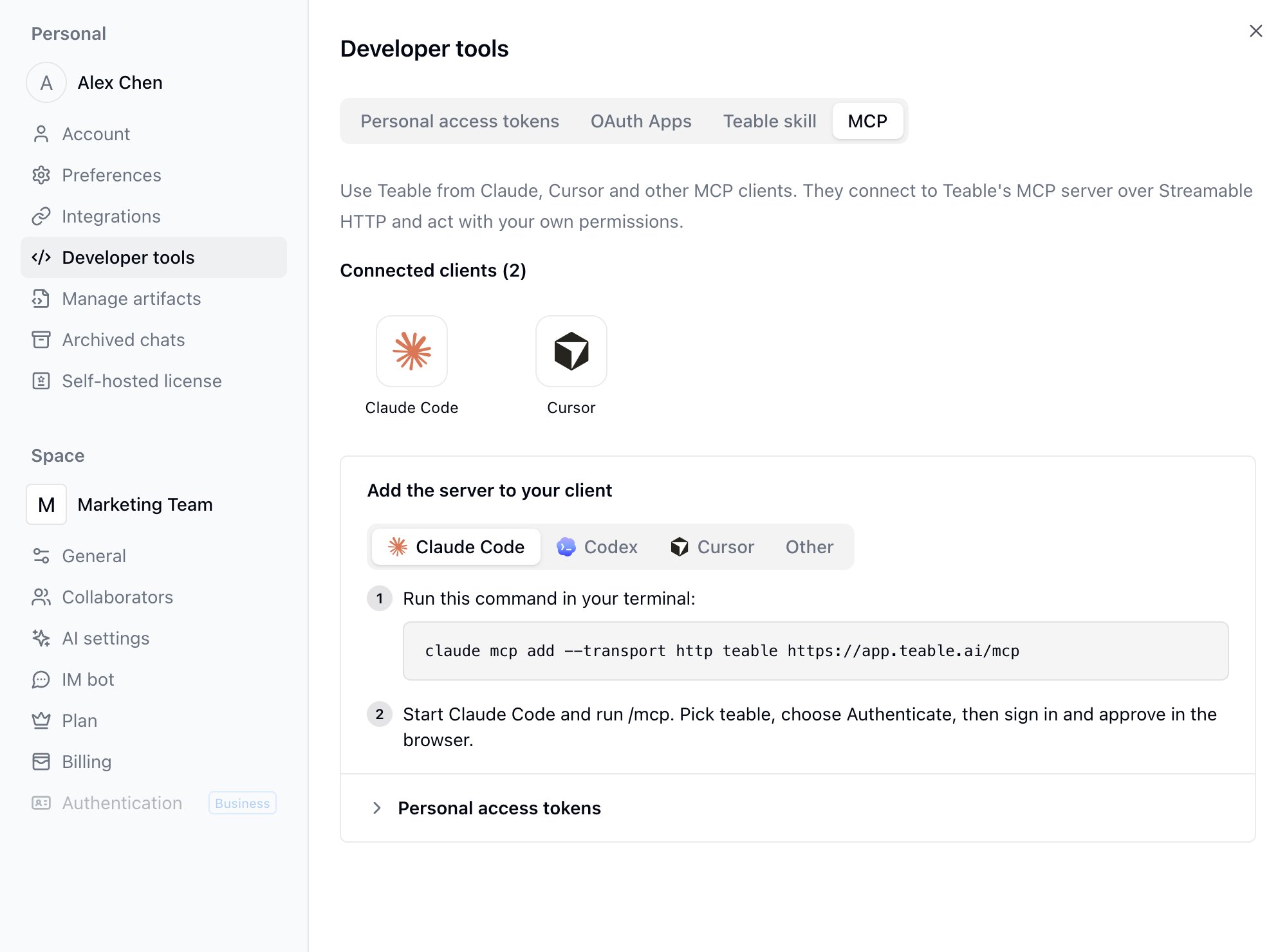Screen dimensions: 1287x952
Task: Open the Teable skill tab
Action: (770, 121)
